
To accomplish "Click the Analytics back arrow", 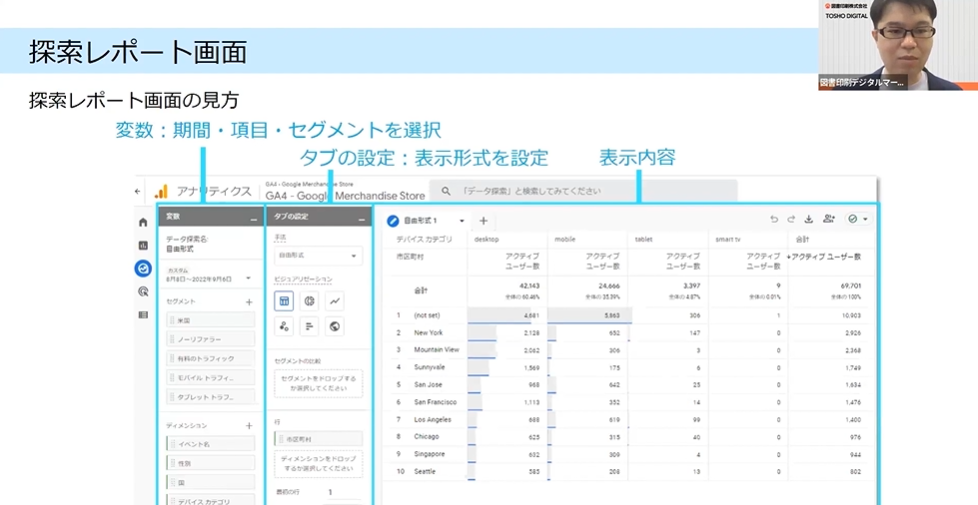I will (x=138, y=191).
